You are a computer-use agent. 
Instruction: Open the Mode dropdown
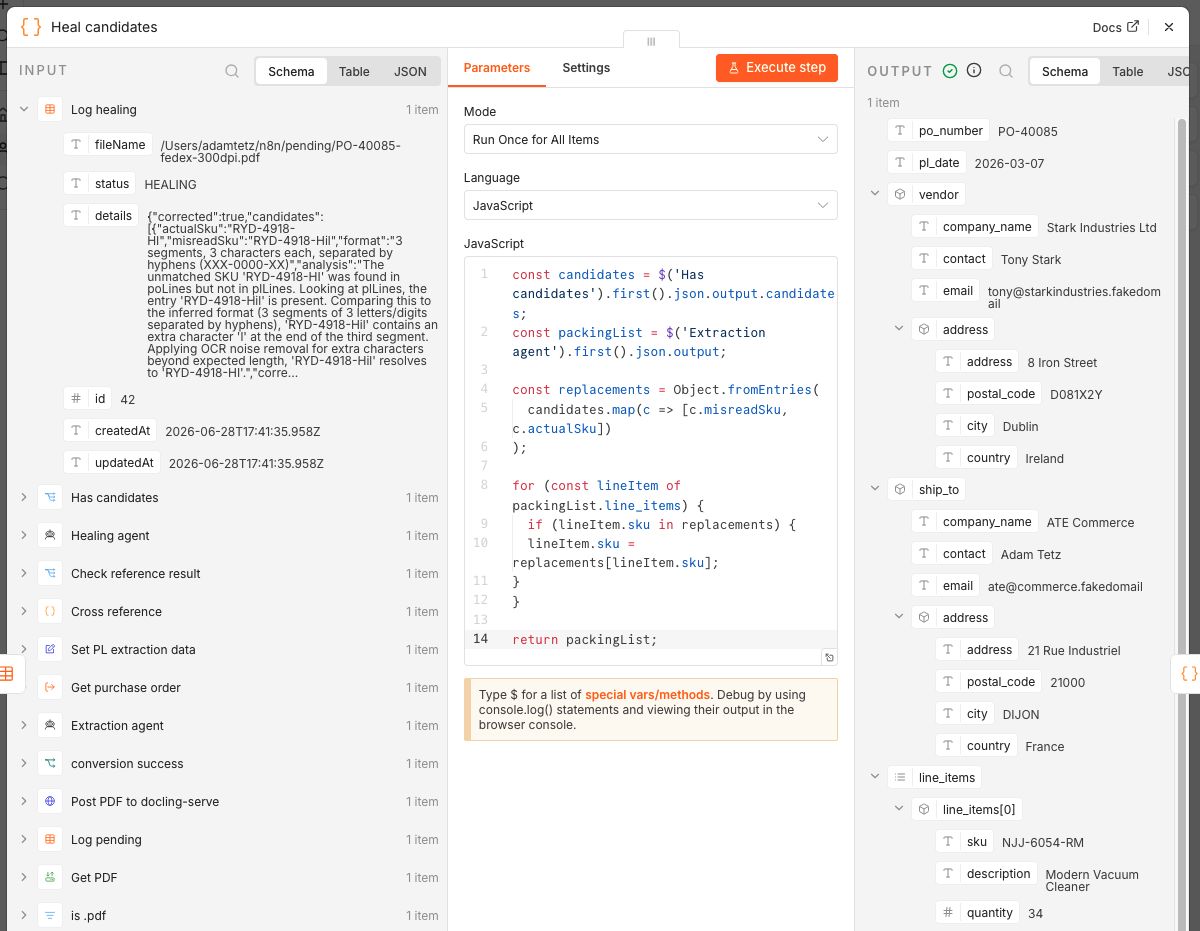(x=650, y=140)
